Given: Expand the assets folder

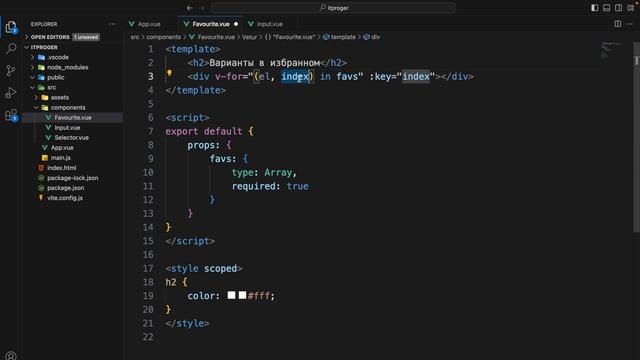Looking at the screenshot, I should point(36,98).
